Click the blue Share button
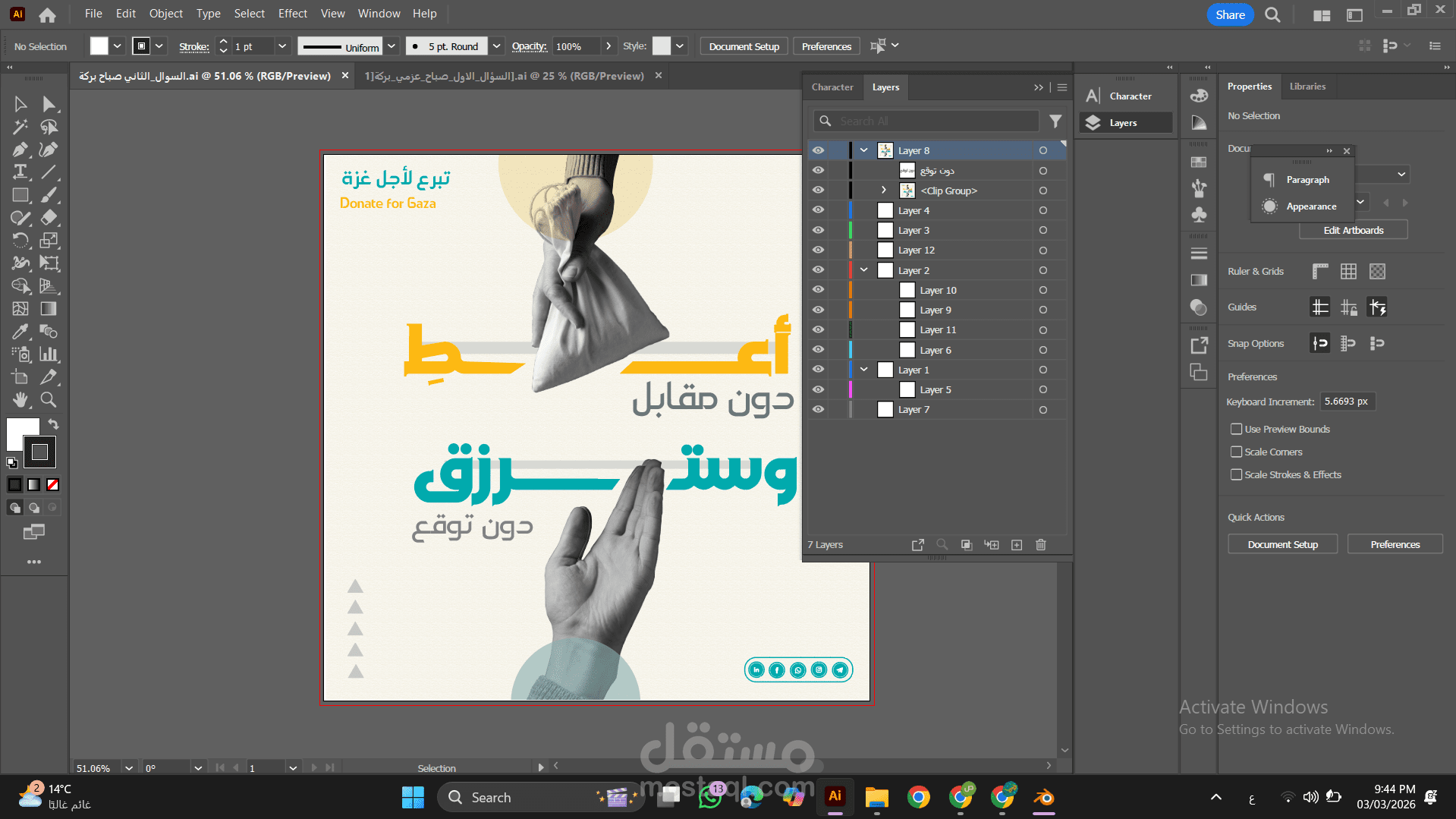1456x819 pixels. 1230,14
